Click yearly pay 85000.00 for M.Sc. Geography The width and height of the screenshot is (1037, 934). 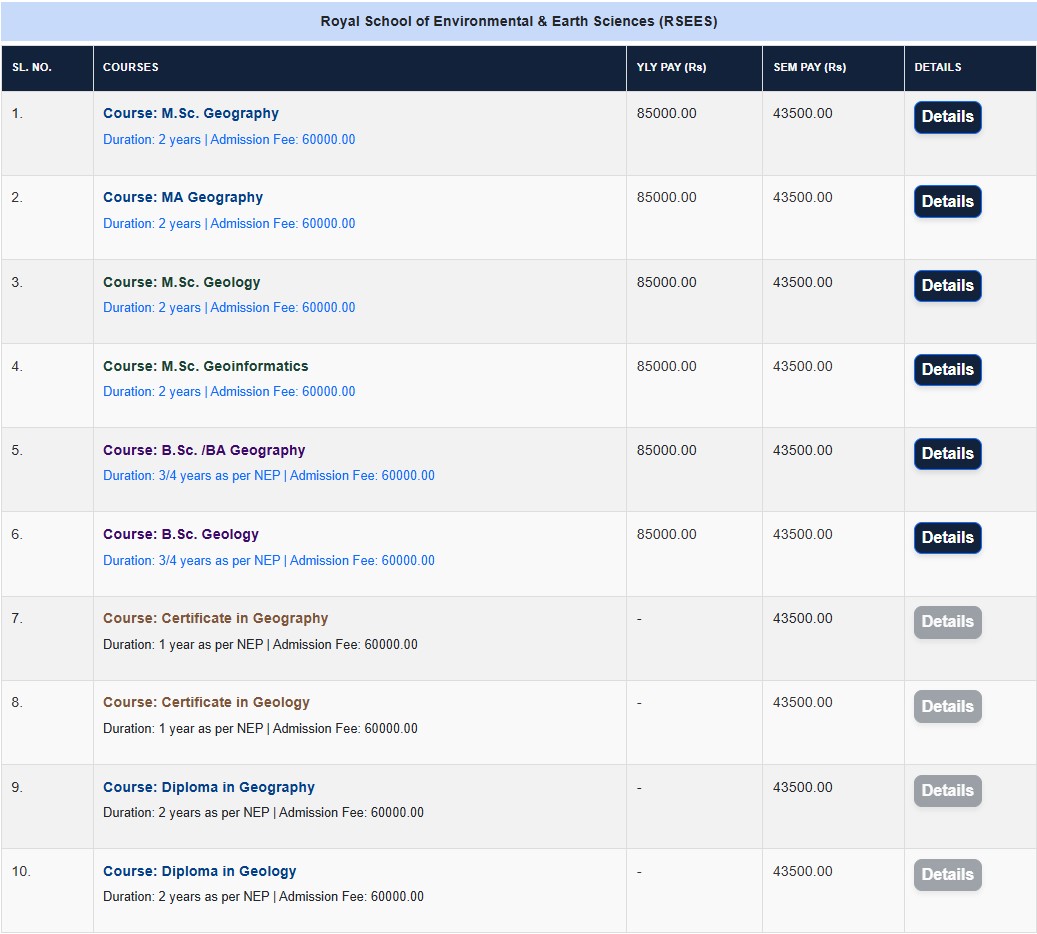[x=666, y=113]
